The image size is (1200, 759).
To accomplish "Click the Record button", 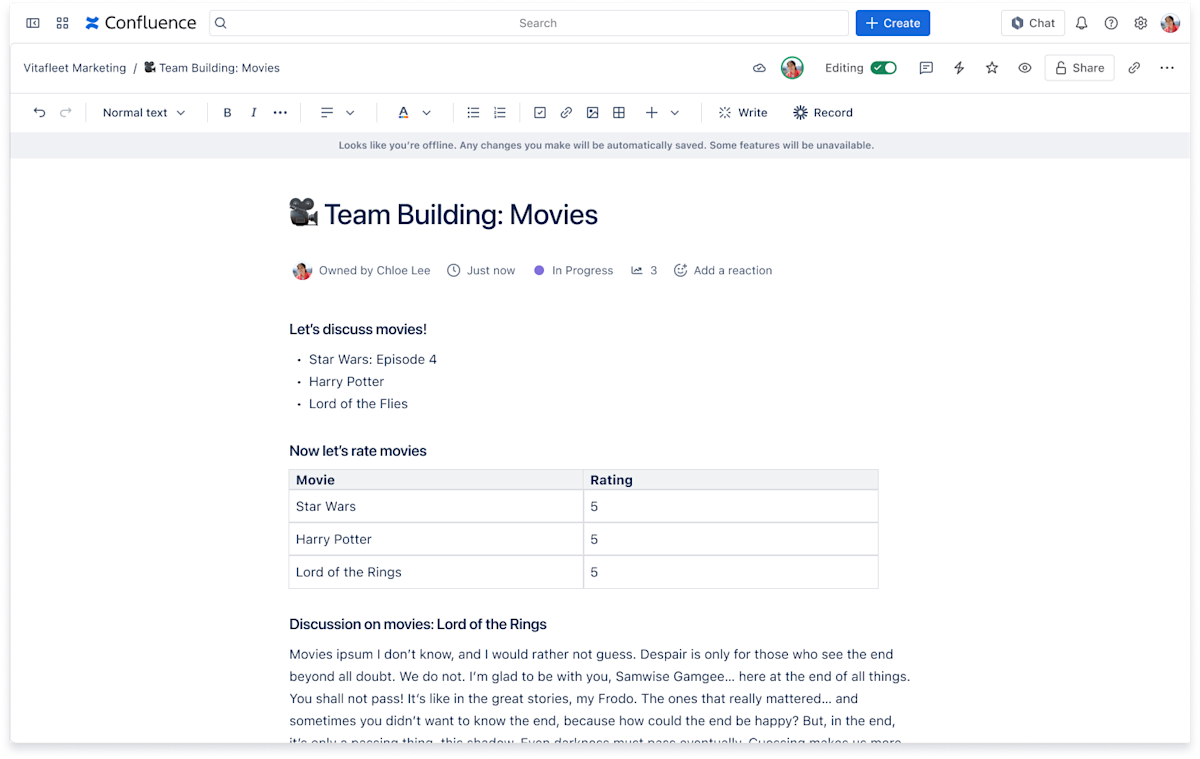I will tap(823, 113).
